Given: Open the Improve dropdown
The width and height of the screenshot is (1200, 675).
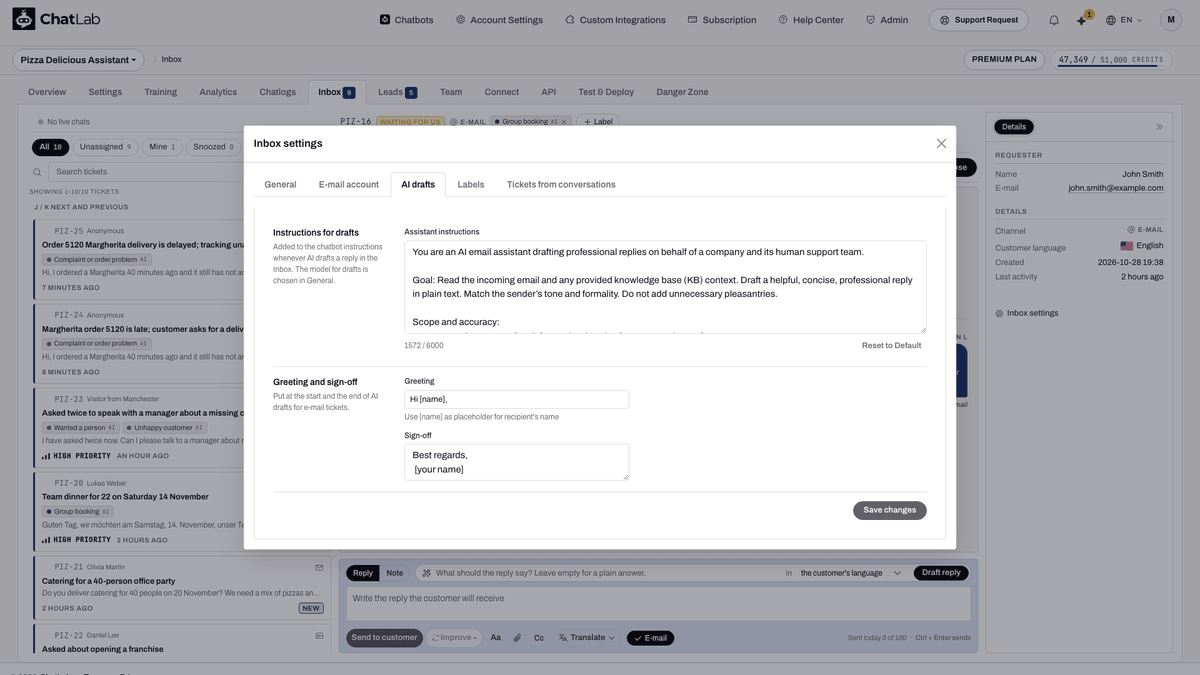Looking at the screenshot, I should tap(454, 638).
